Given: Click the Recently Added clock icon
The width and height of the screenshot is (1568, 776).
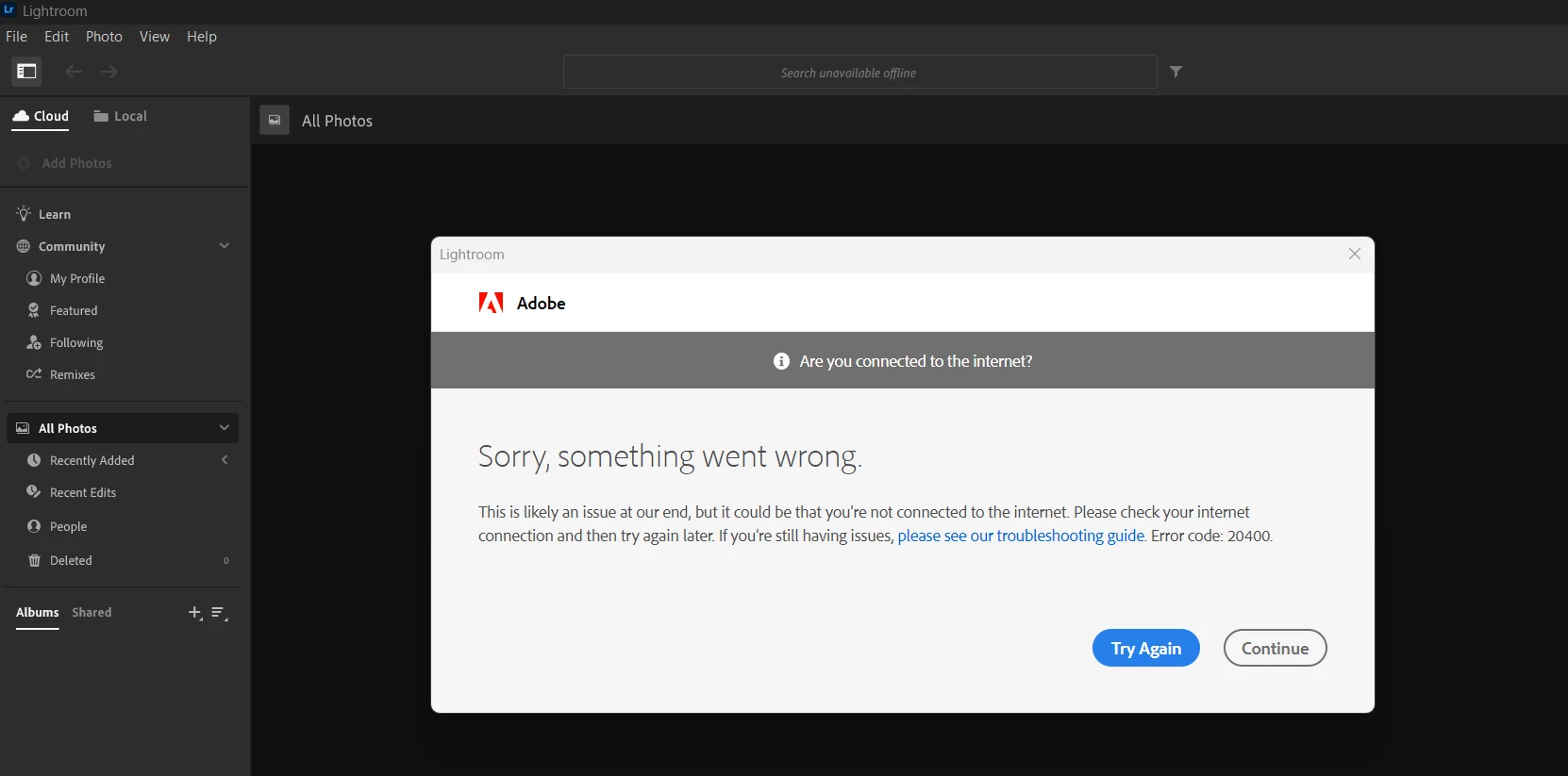Looking at the screenshot, I should tap(34, 460).
